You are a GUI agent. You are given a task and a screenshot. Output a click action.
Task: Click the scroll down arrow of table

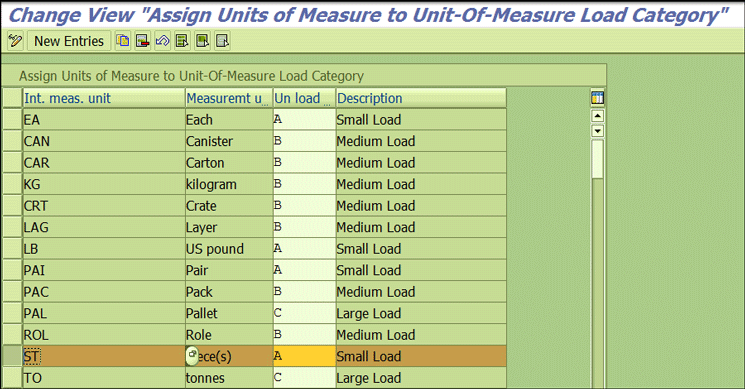tap(597, 131)
